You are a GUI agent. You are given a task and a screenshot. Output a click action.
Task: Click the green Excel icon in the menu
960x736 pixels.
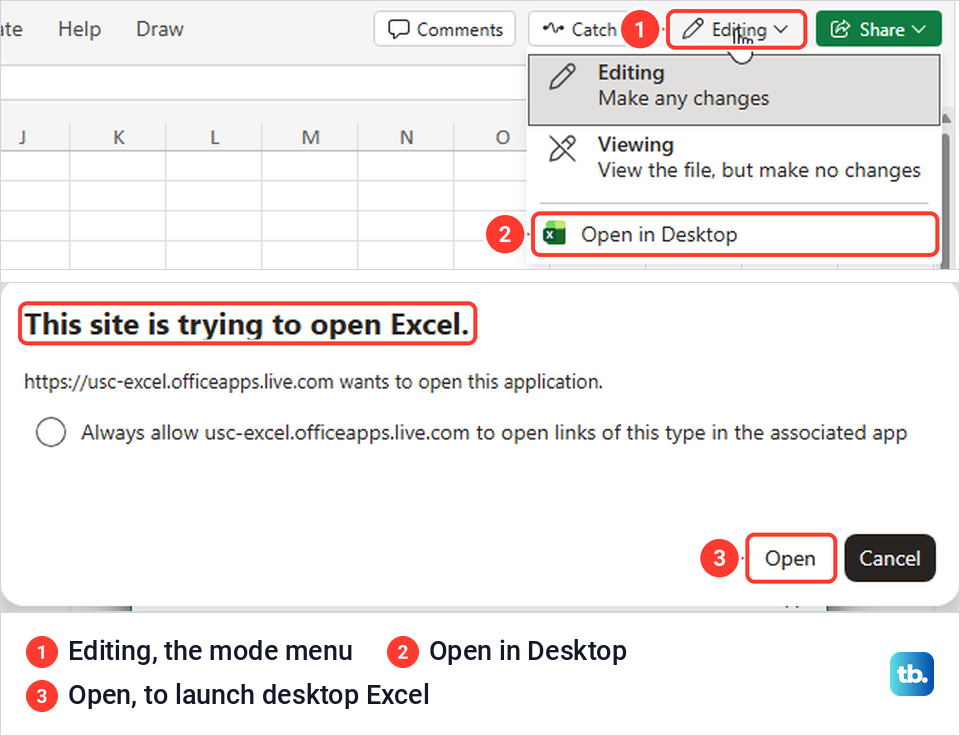coord(555,233)
